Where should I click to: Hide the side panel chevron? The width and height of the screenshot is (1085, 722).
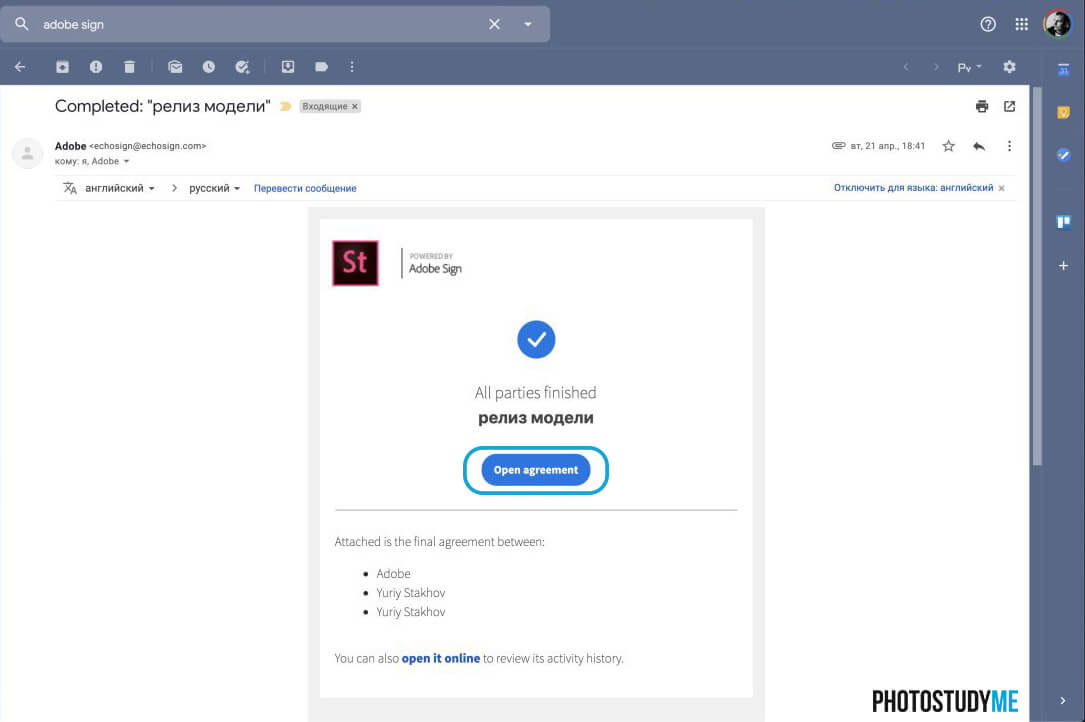1063,701
